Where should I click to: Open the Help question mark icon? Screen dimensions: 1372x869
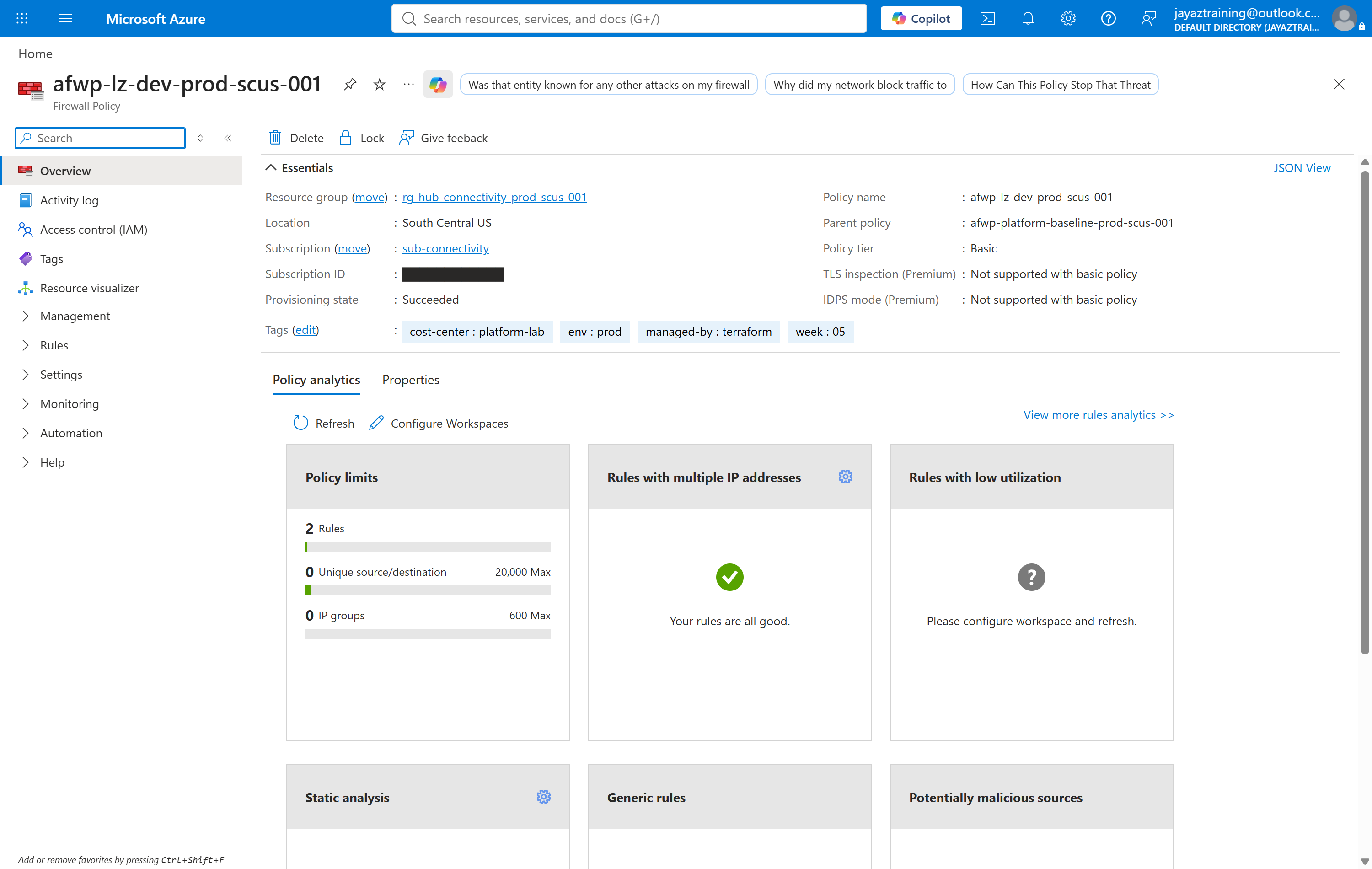[x=1108, y=18]
